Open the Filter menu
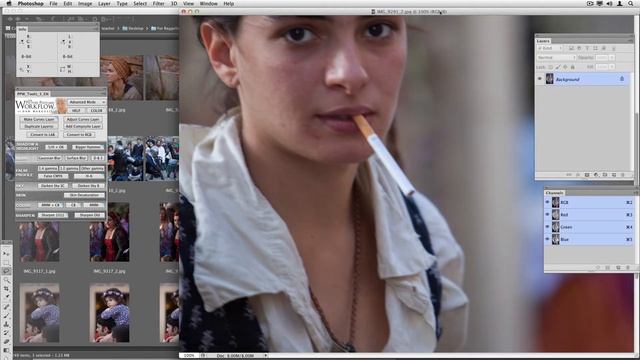The height and width of the screenshot is (360, 640). (158, 4)
